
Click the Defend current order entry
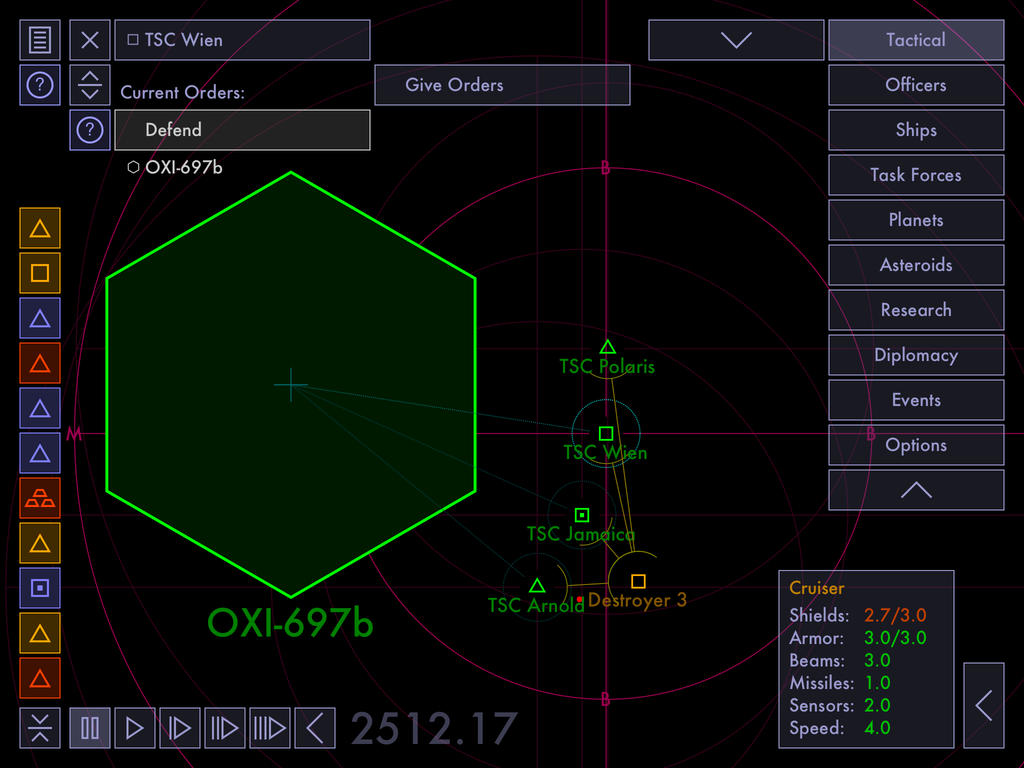click(242, 130)
